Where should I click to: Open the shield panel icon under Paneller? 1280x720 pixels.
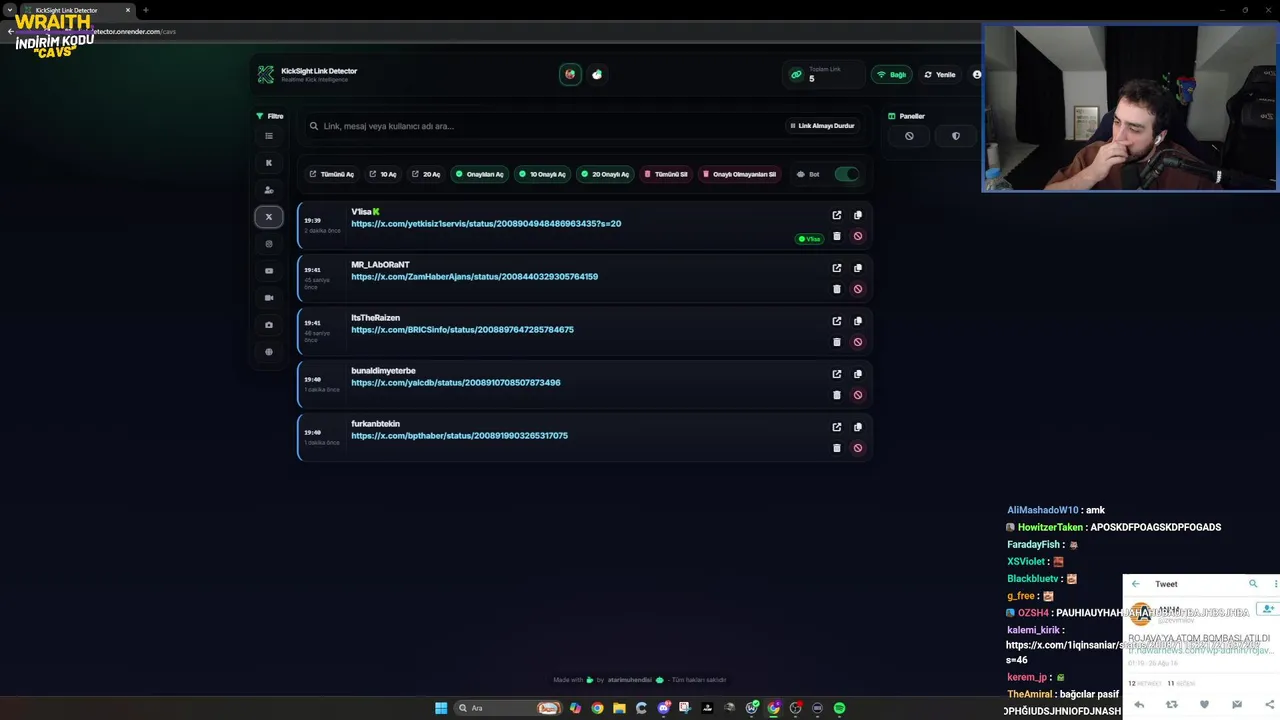[956, 136]
